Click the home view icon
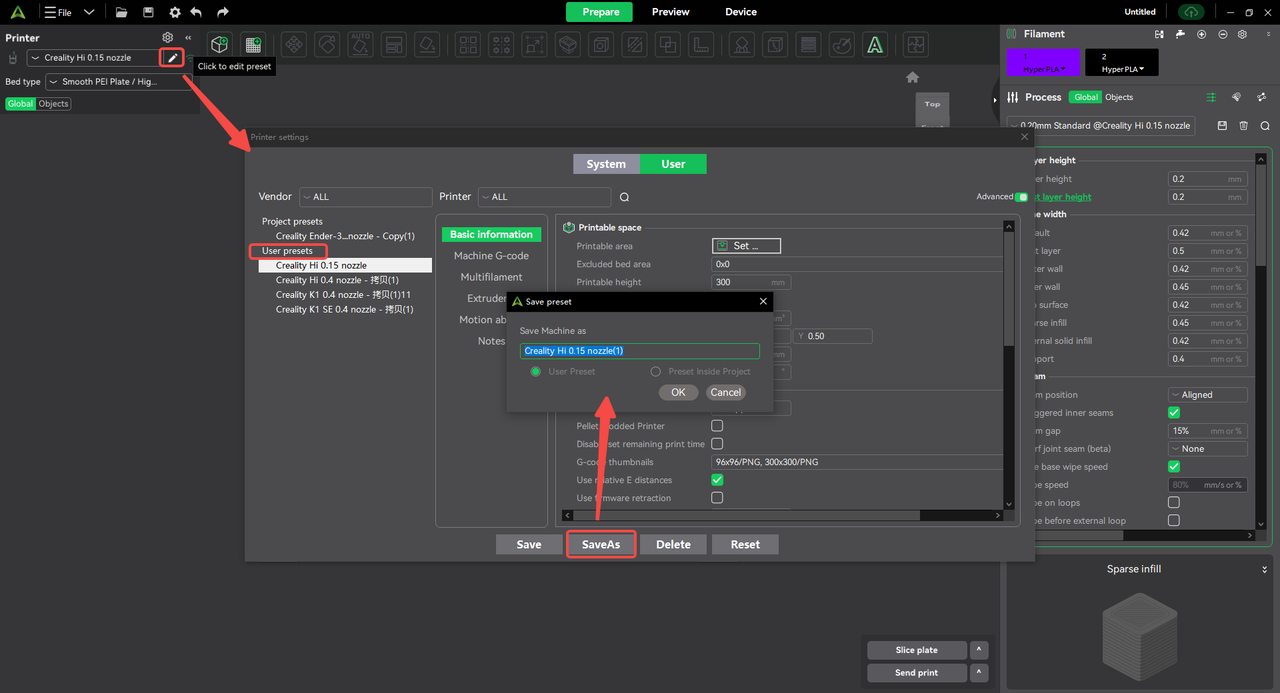The width and height of the screenshot is (1280, 693). [912, 77]
